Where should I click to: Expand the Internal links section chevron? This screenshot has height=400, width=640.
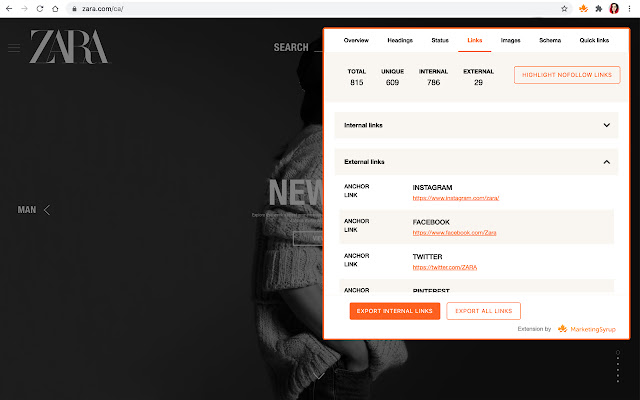607,125
